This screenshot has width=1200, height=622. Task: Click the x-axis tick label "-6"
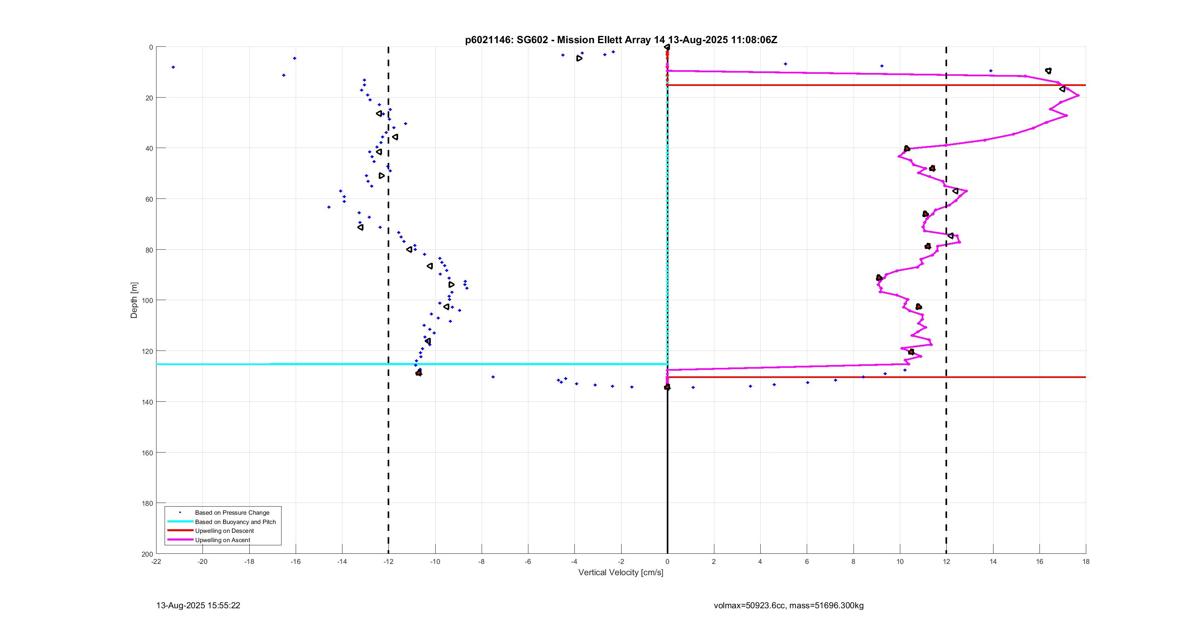click(x=528, y=562)
